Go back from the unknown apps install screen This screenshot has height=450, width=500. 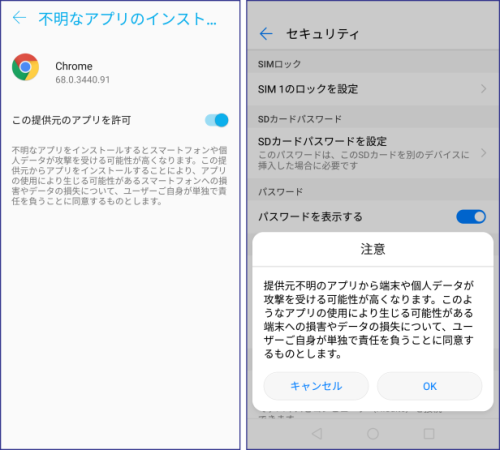[x=19, y=17]
